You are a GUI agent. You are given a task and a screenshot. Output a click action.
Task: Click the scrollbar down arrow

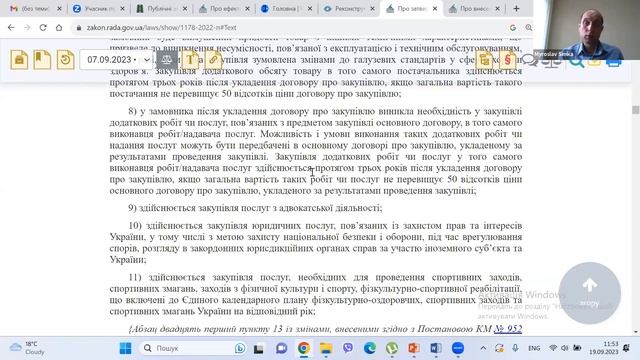tap(636, 332)
